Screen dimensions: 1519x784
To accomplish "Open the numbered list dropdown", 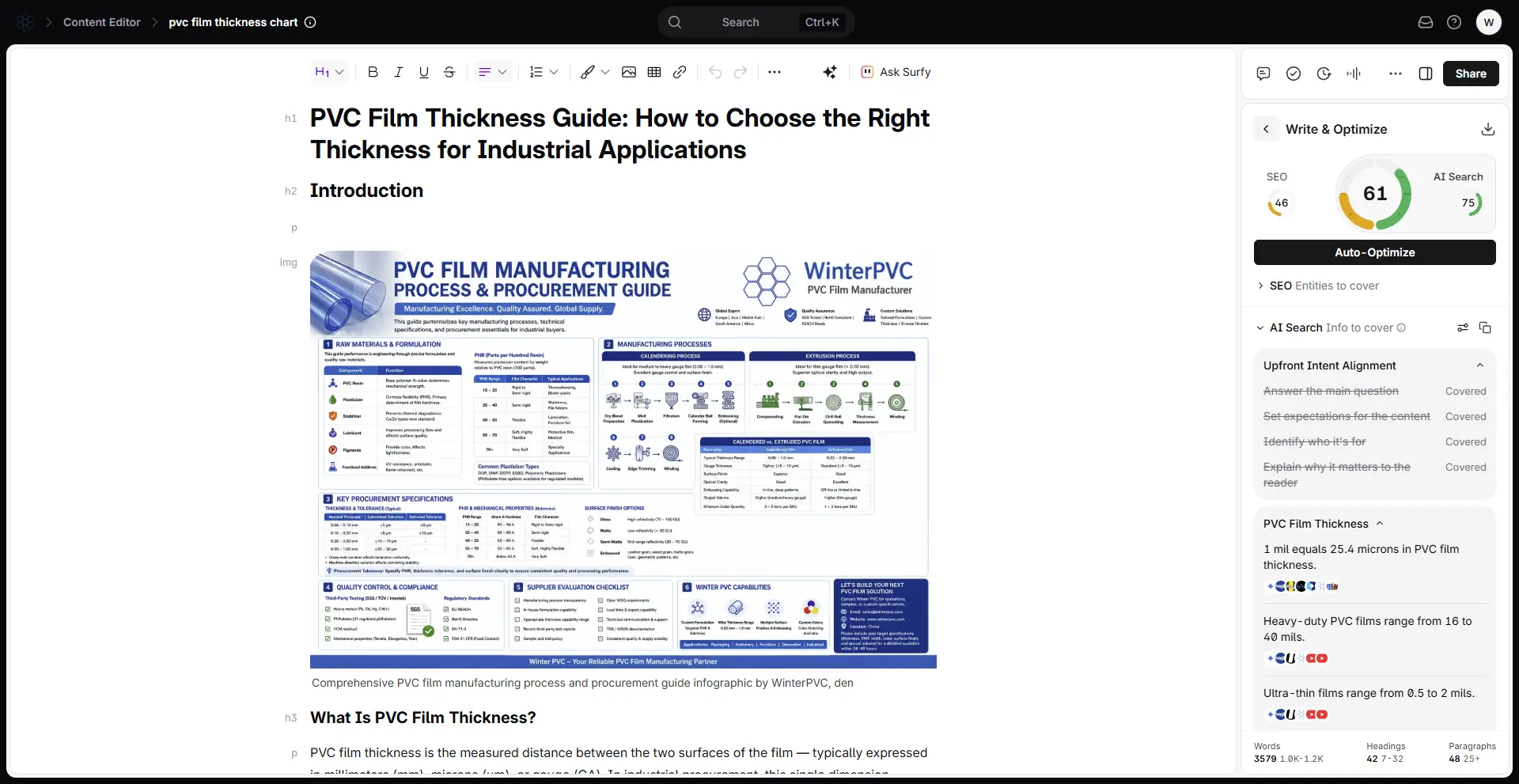I will coord(544,72).
